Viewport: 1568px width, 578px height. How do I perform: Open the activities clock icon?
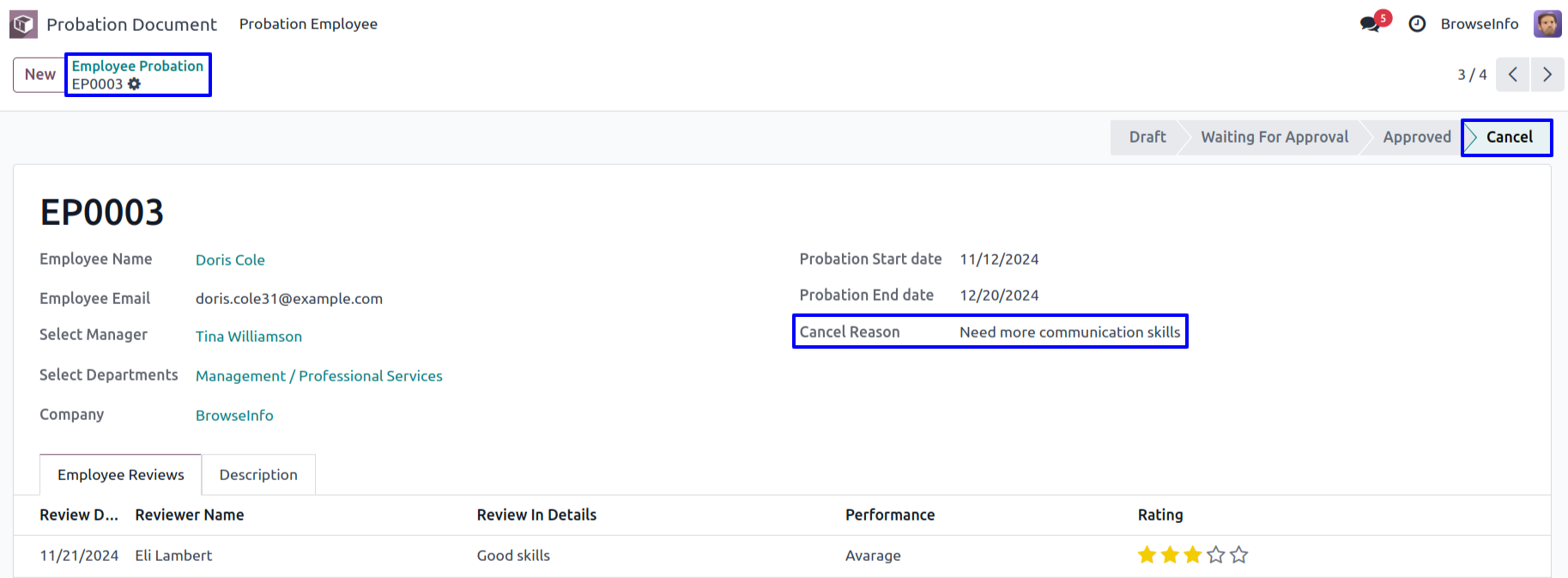coord(1417,24)
